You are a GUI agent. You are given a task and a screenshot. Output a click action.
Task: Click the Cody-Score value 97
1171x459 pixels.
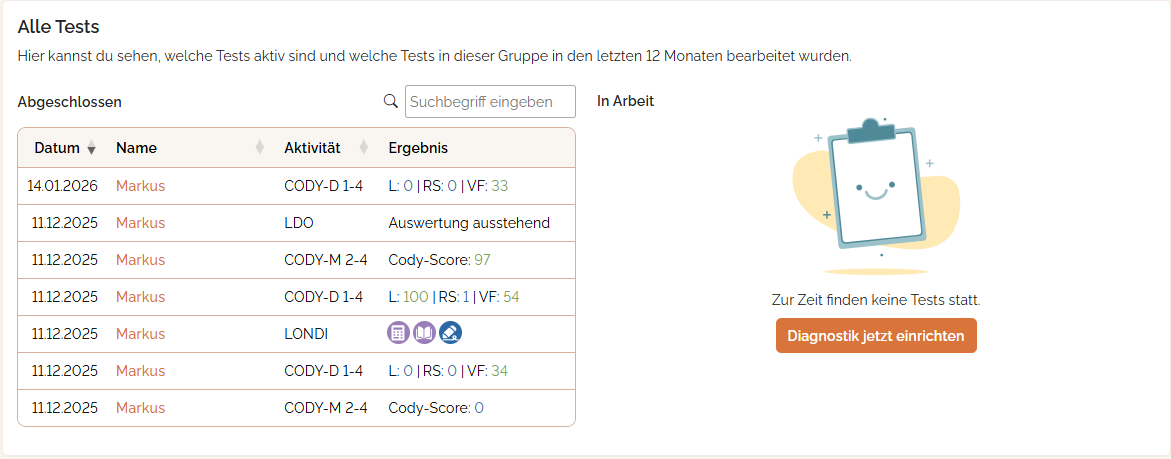[x=482, y=260]
